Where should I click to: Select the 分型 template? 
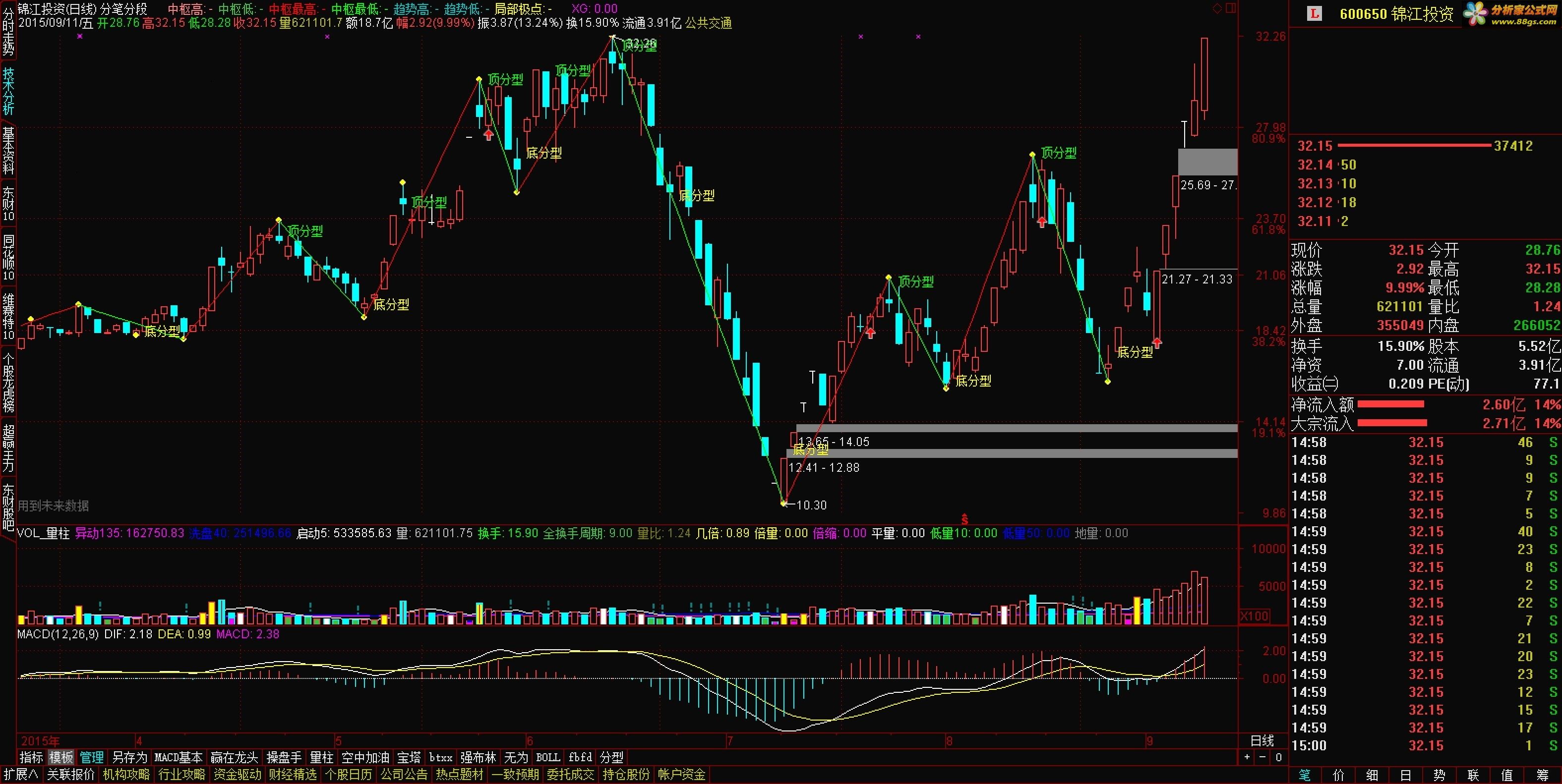pyautogui.click(x=611, y=757)
